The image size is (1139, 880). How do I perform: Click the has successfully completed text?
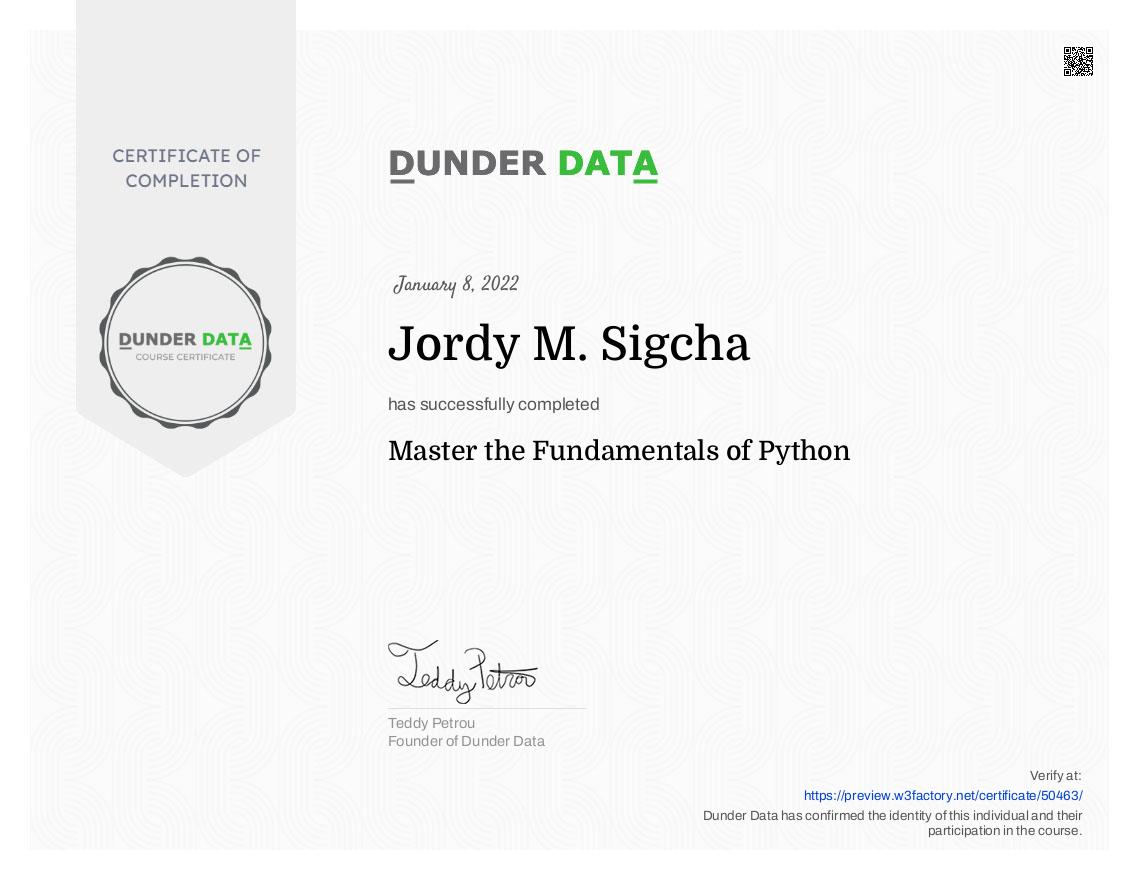coord(493,404)
